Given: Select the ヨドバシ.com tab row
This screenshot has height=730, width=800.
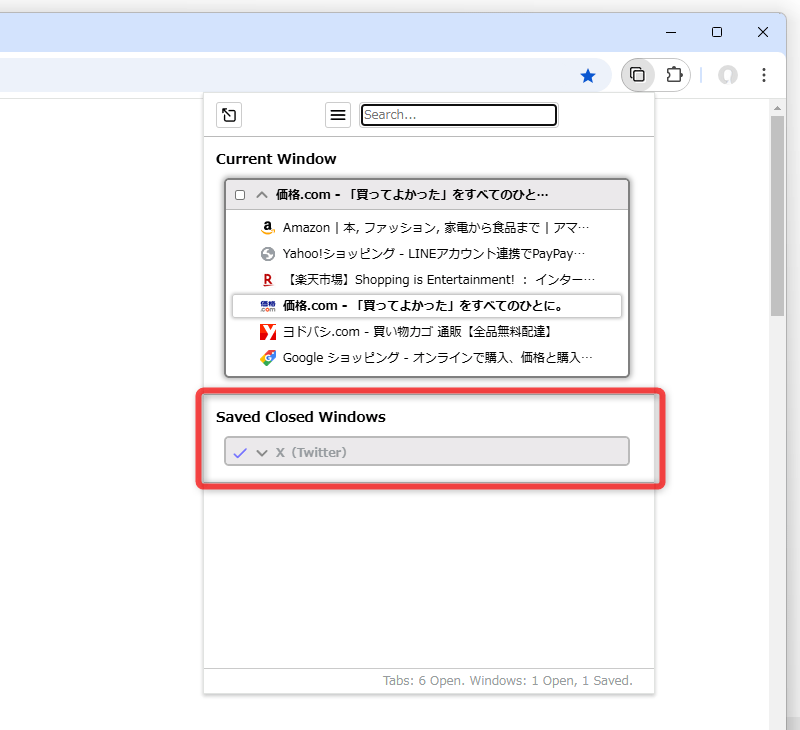Looking at the screenshot, I should 427,332.
